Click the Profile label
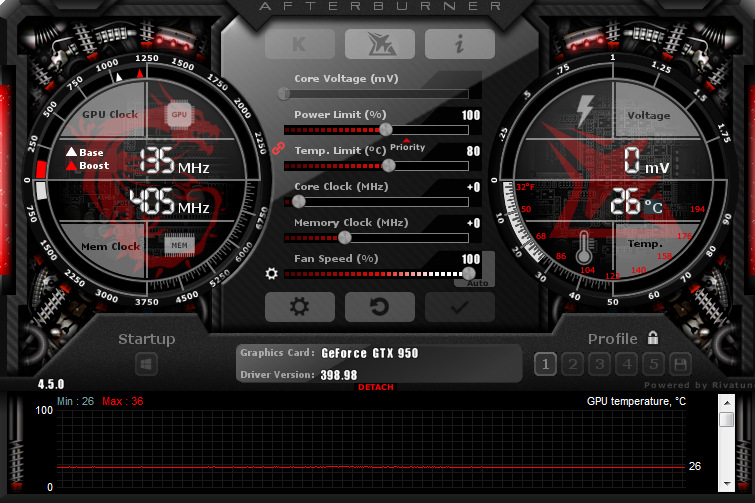Image resolution: width=755 pixels, height=503 pixels. click(x=612, y=339)
